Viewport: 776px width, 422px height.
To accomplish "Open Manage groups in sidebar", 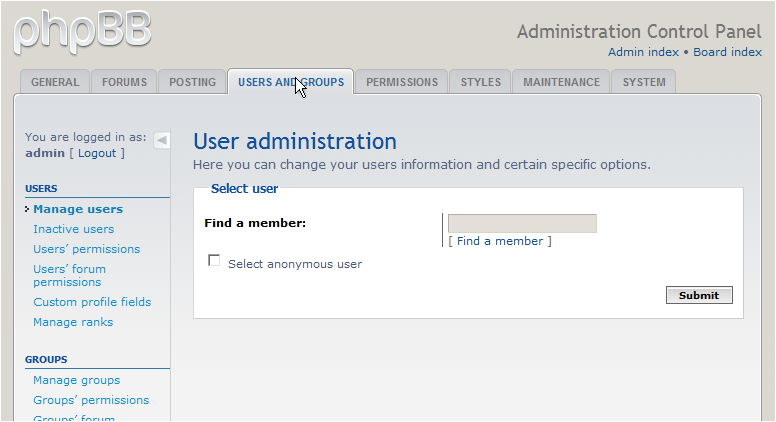I will point(77,380).
